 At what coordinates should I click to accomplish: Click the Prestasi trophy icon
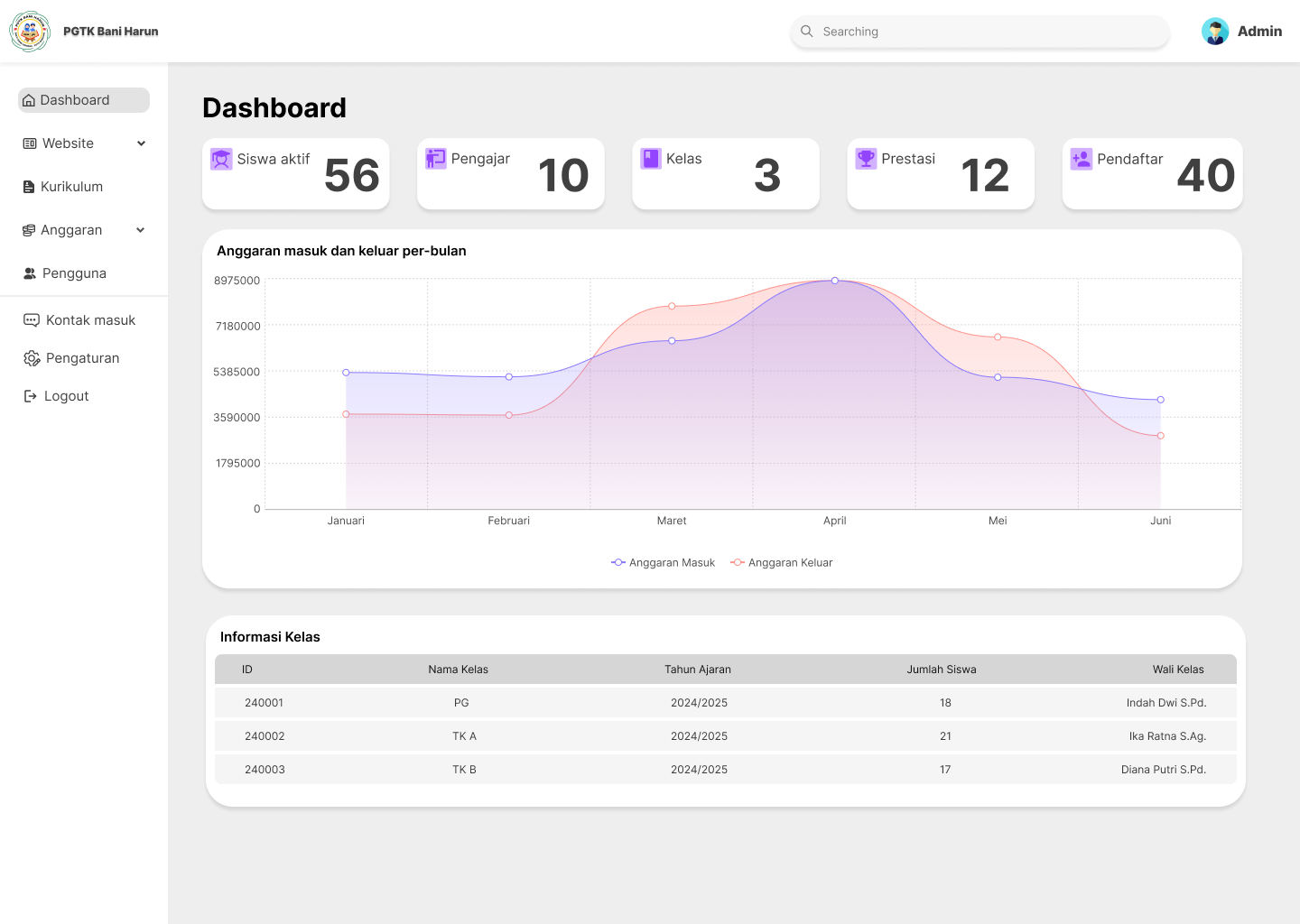(866, 159)
